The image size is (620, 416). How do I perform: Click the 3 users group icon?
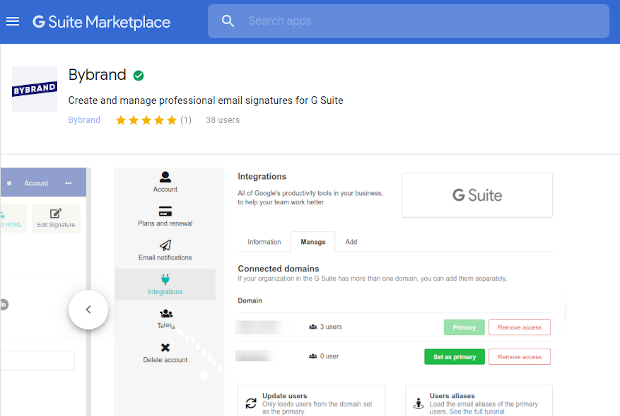(x=313, y=327)
